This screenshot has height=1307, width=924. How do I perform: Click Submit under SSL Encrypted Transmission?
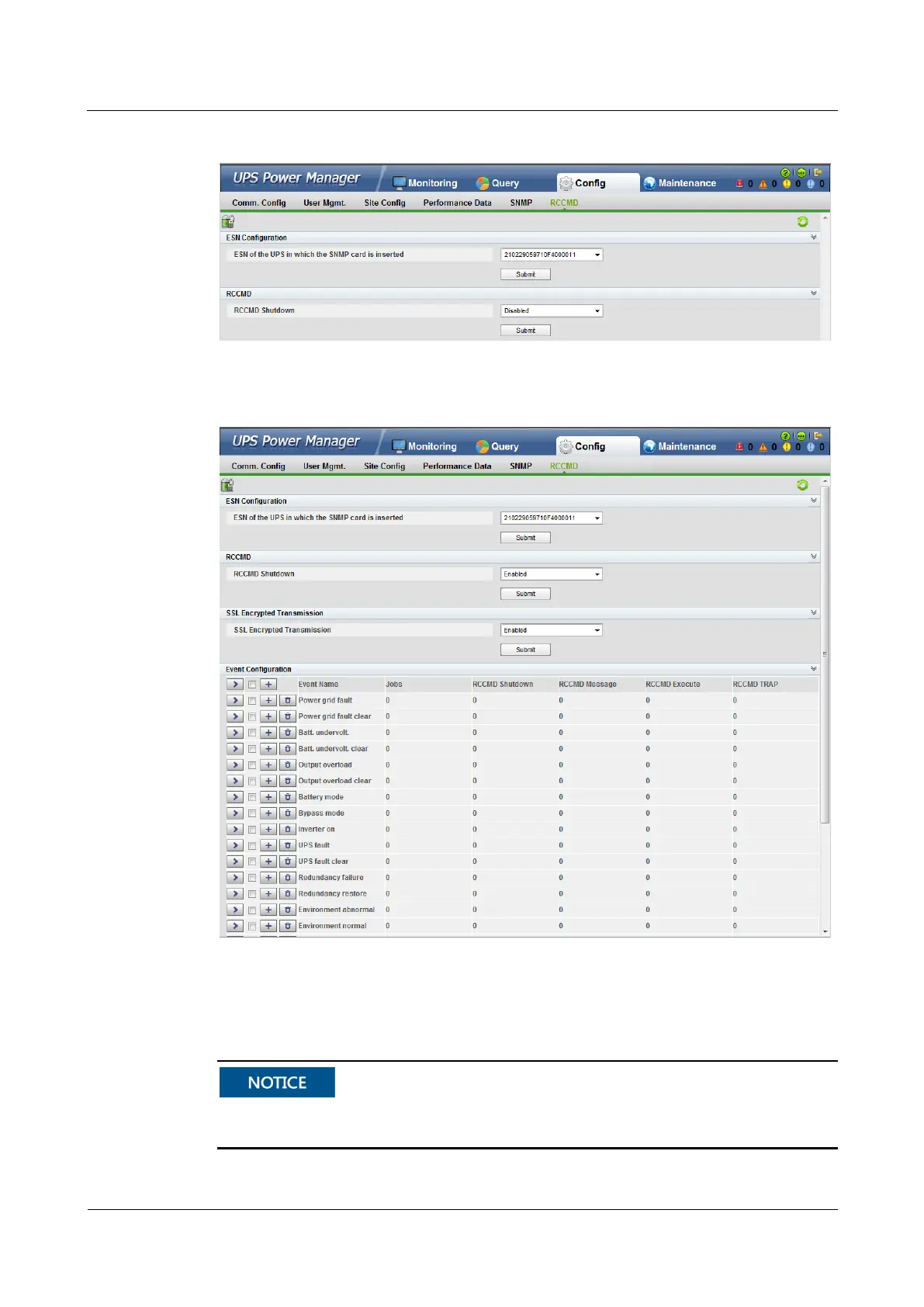pos(526,650)
